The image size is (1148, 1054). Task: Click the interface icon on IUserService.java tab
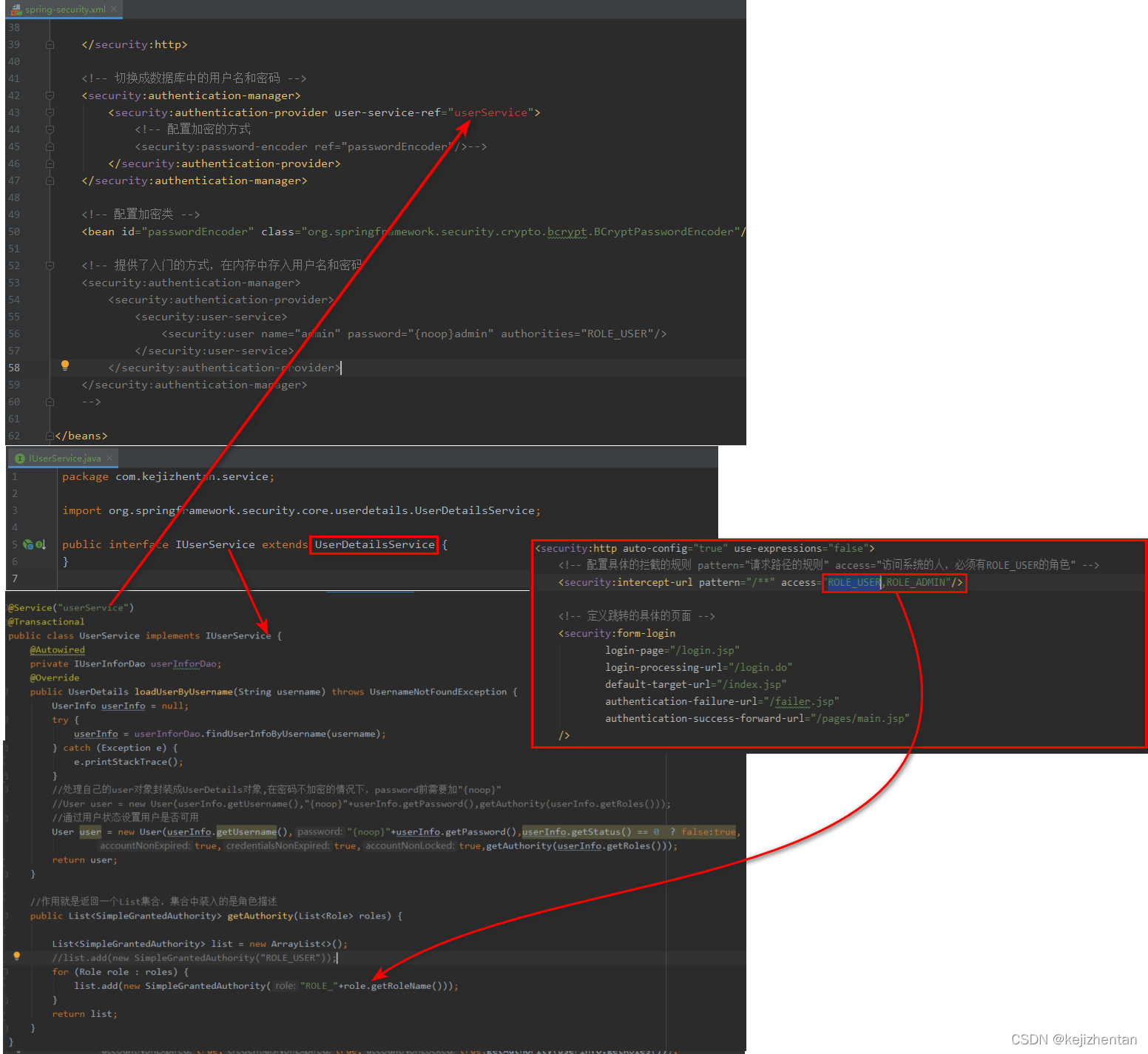tap(20, 459)
